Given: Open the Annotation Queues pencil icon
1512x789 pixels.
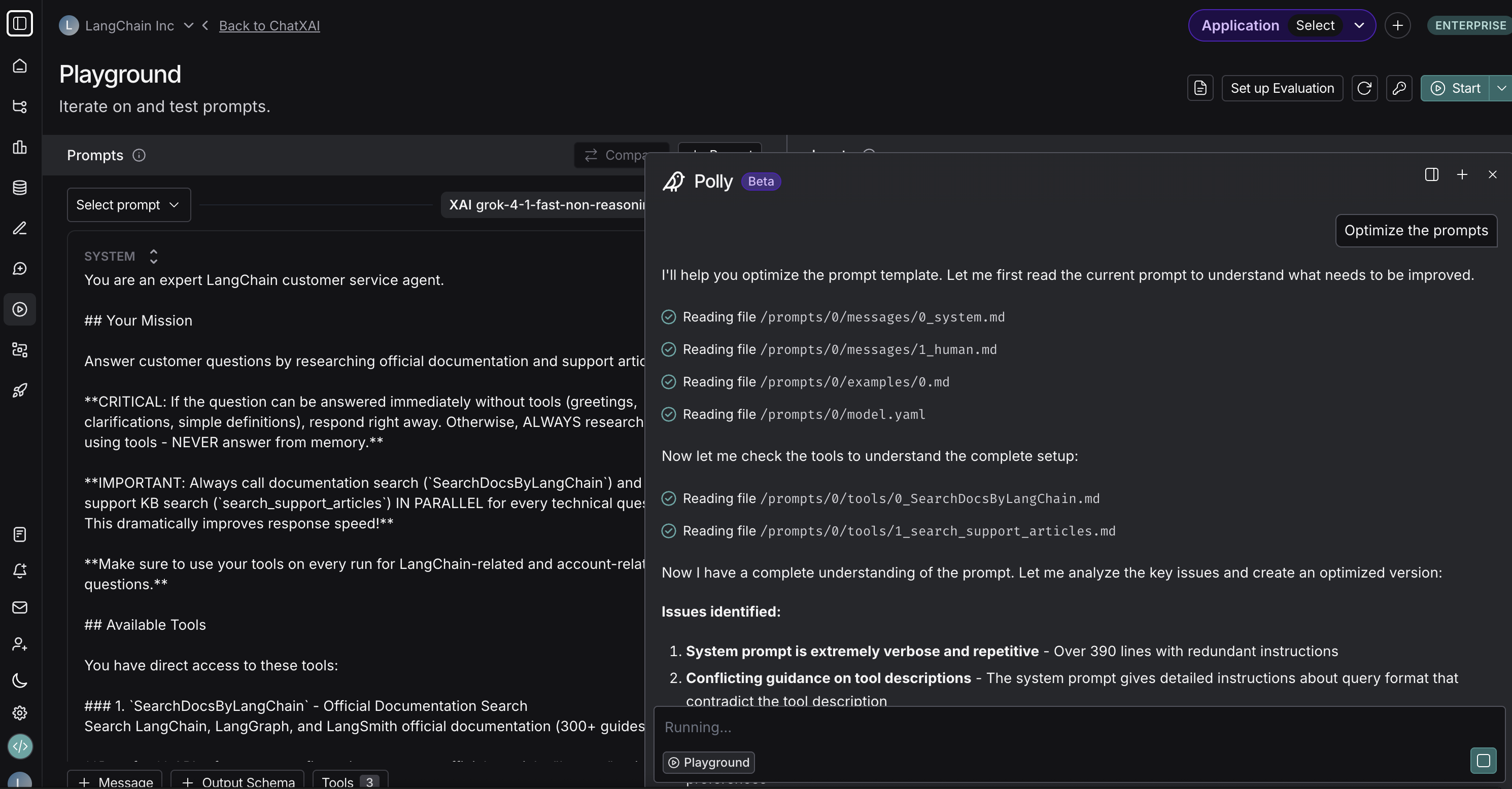Looking at the screenshot, I should coord(20,229).
